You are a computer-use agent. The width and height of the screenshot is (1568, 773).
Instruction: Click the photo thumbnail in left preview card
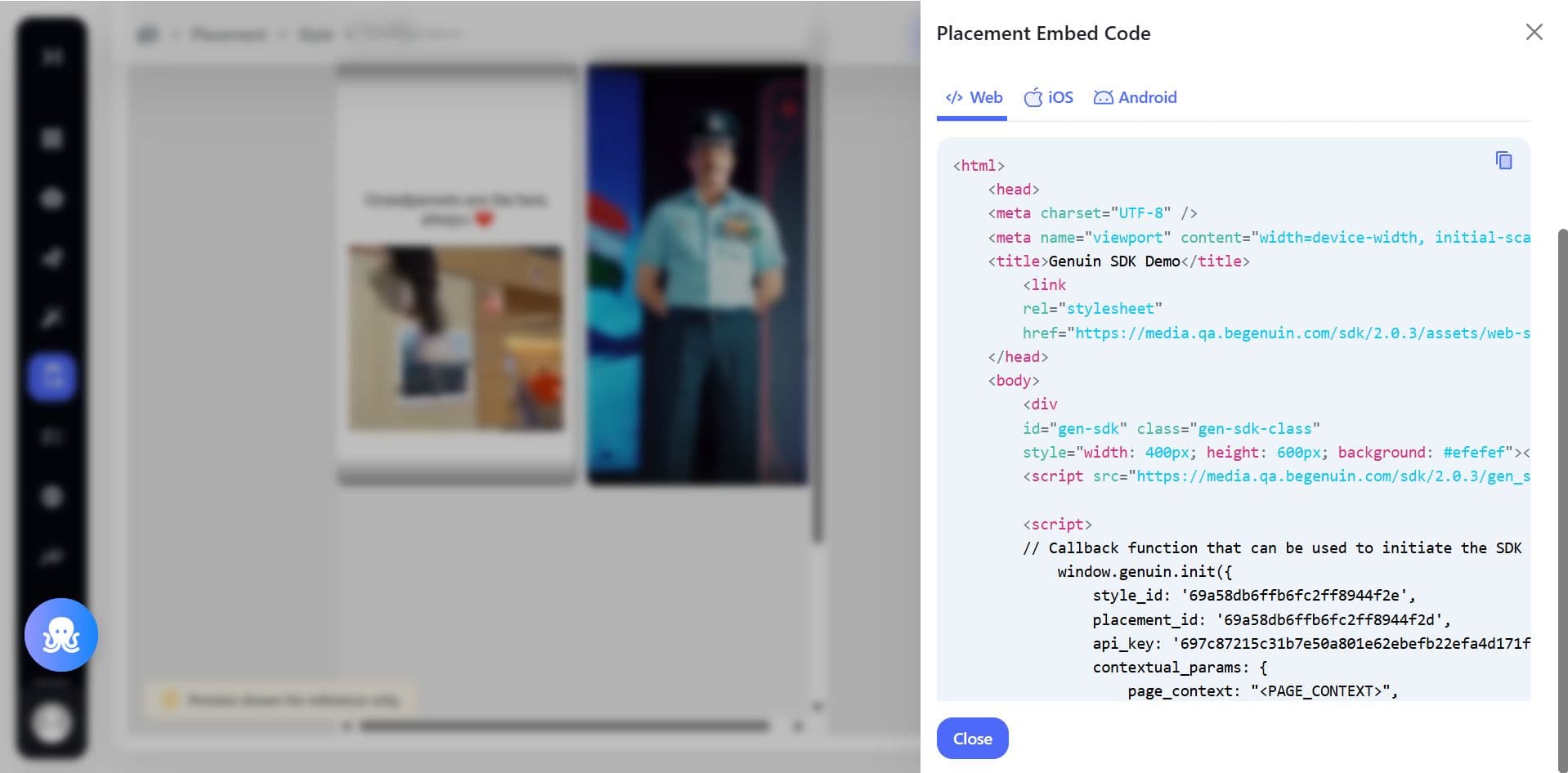pos(456,337)
